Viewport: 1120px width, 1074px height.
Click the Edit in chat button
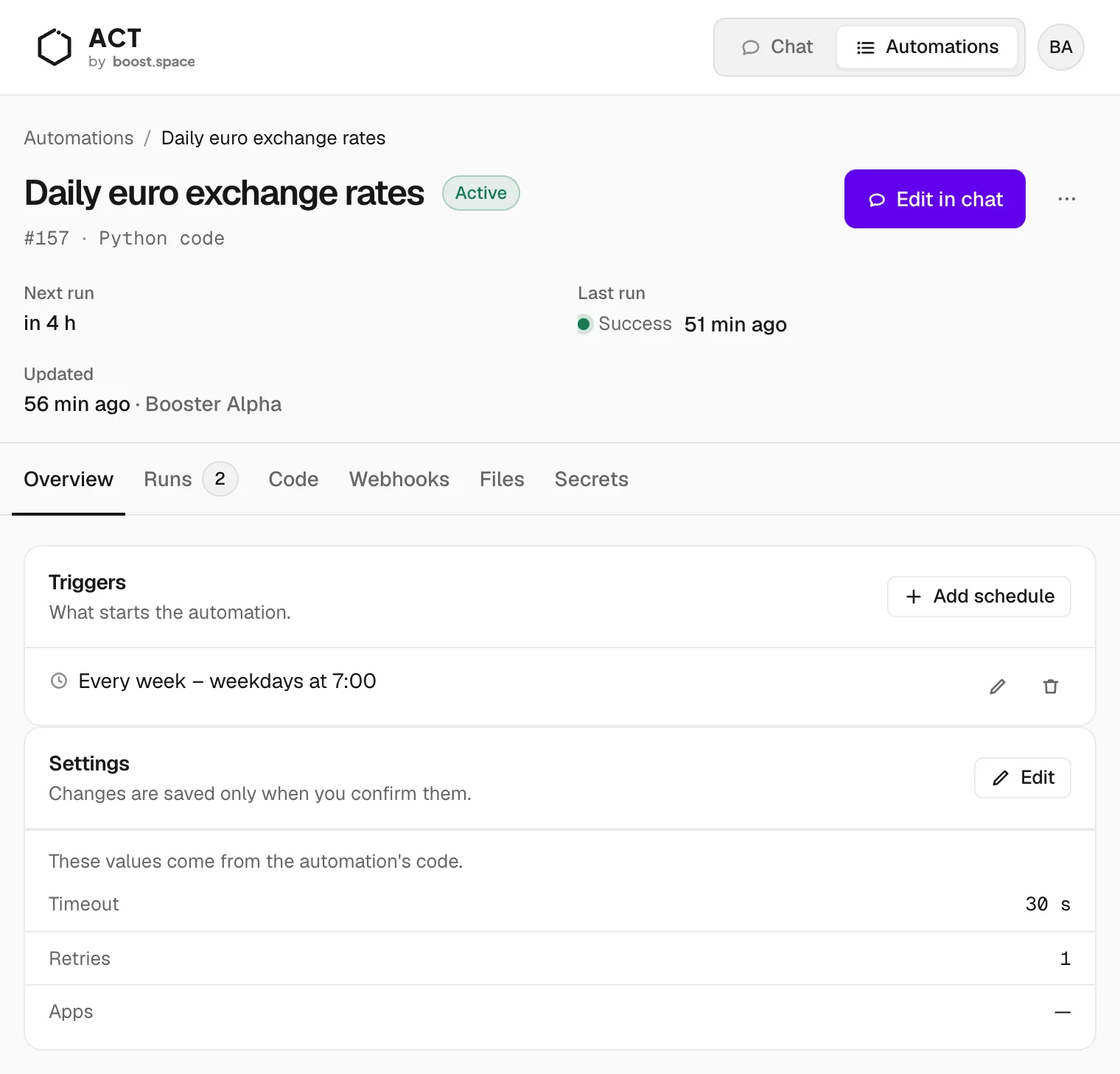(934, 199)
